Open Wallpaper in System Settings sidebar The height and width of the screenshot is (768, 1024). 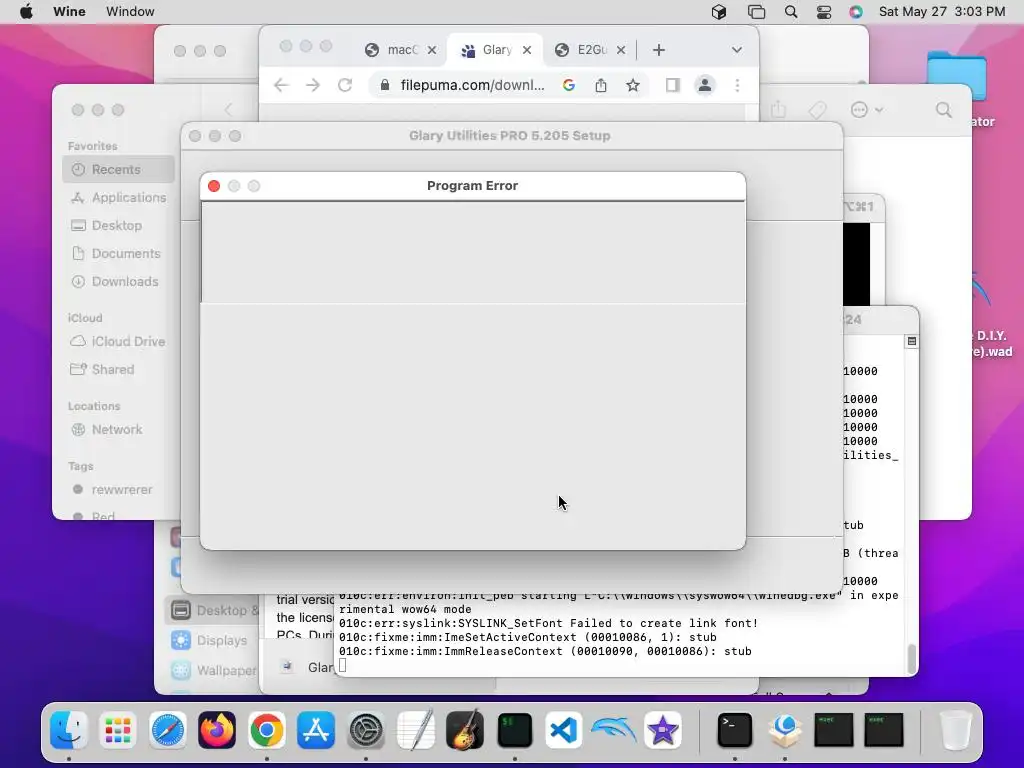coord(213,670)
